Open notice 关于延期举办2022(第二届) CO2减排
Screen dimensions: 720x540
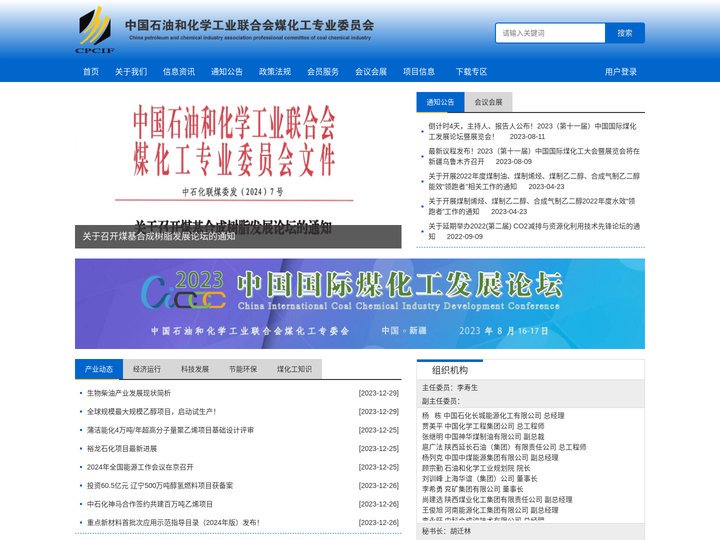pos(534,231)
